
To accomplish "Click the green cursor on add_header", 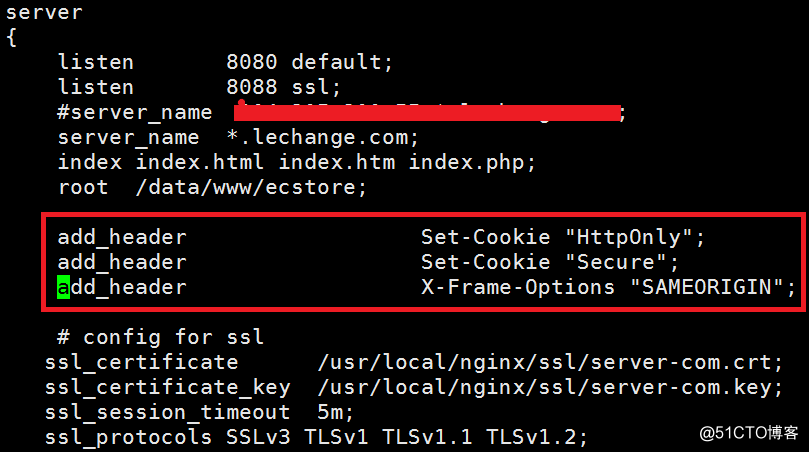I will (x=63, y=287).
